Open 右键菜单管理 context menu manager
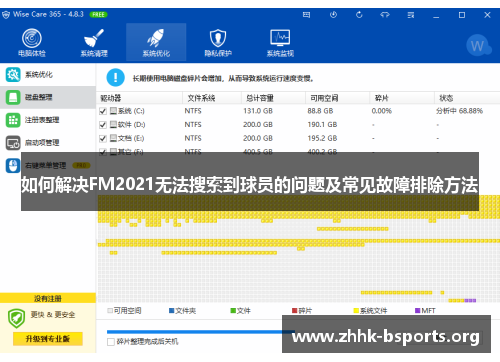This screenshot has width=500, height=362. coord(48,165)
